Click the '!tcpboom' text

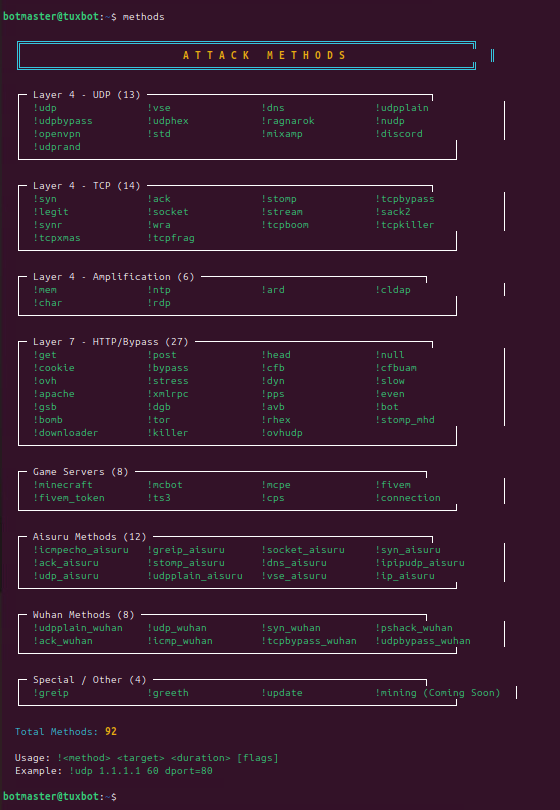click(285, 225)
